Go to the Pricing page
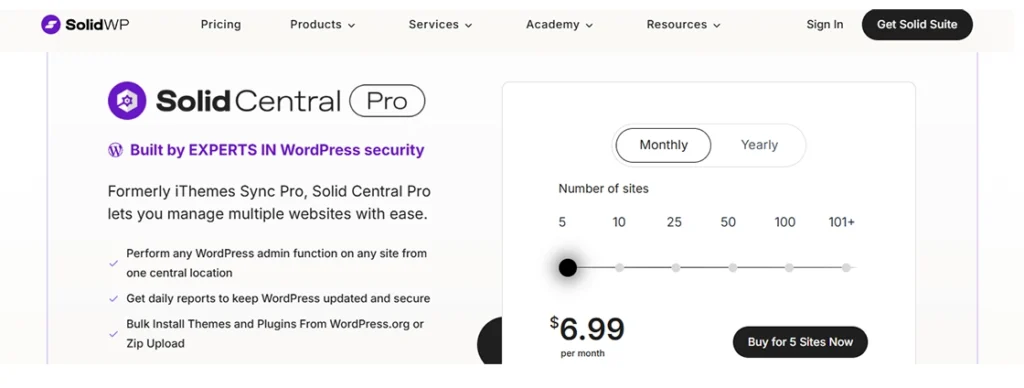Image resolution: width=1024 pixels, height=388 pixels. [221, 25]
